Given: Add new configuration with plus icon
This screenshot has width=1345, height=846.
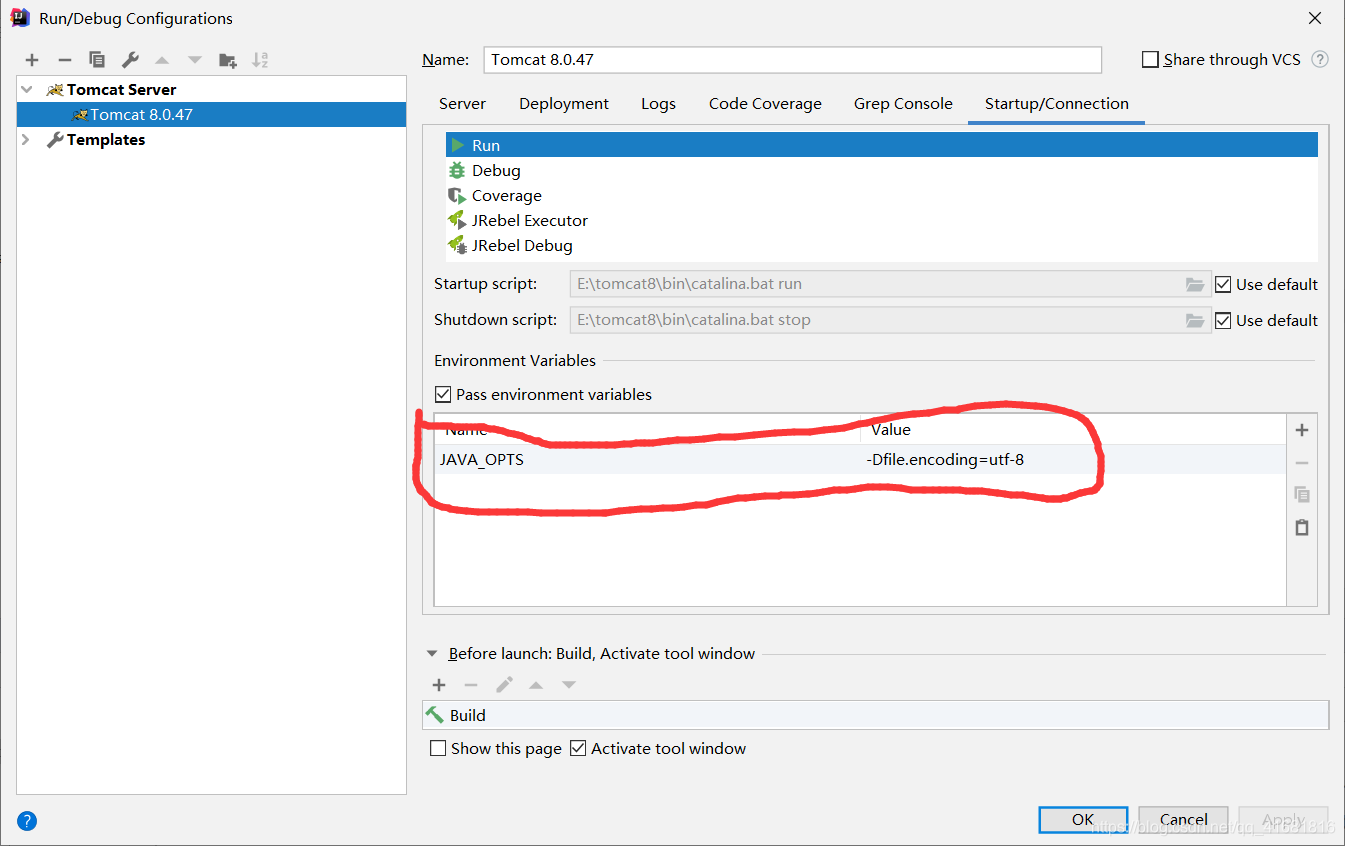Looking at the screenshot, I should tap(32, 60).
